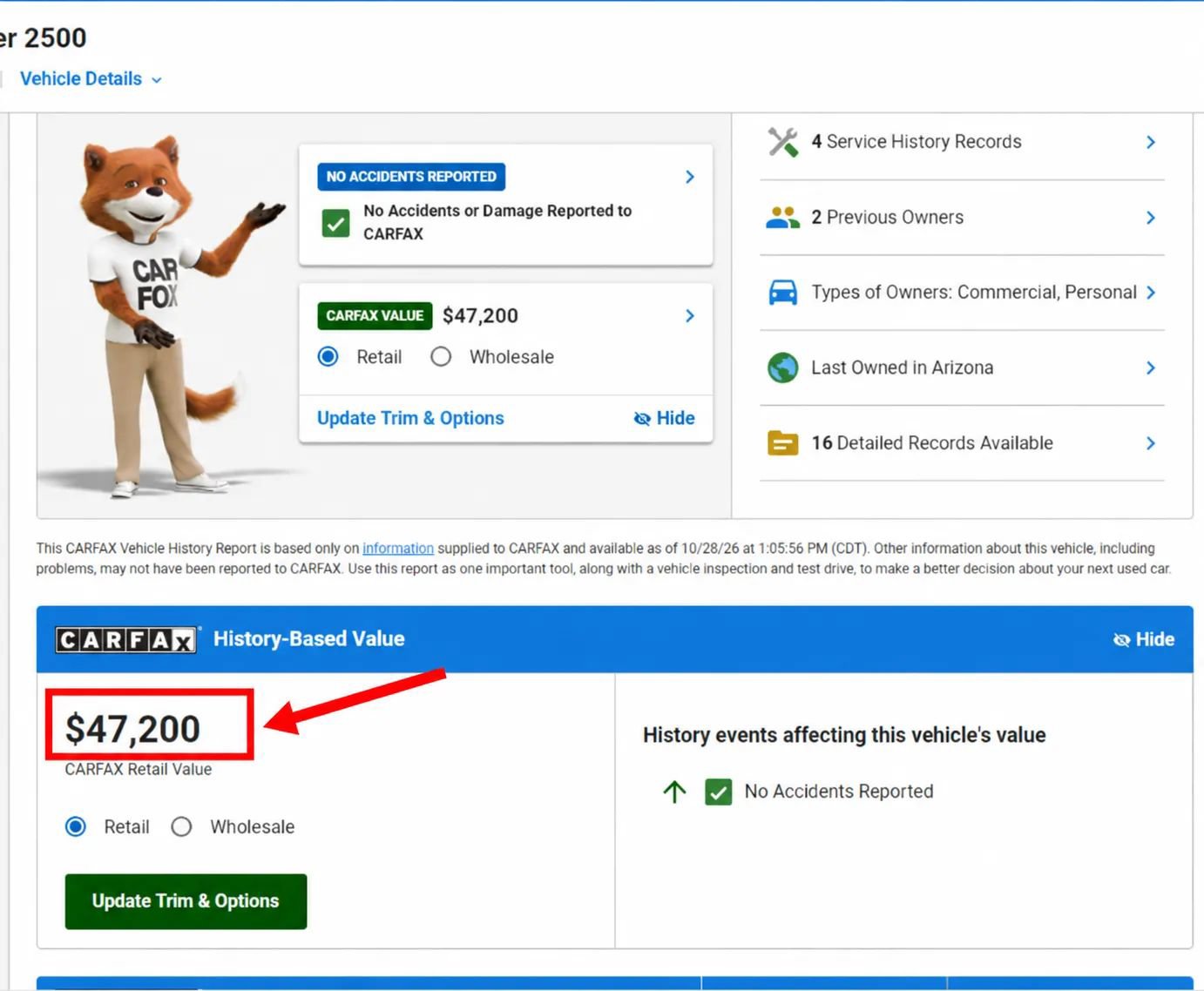Click the two-people Previous Owners icon
The height and width of the screenshot is (991, 1204).
(x=782, y=218)
